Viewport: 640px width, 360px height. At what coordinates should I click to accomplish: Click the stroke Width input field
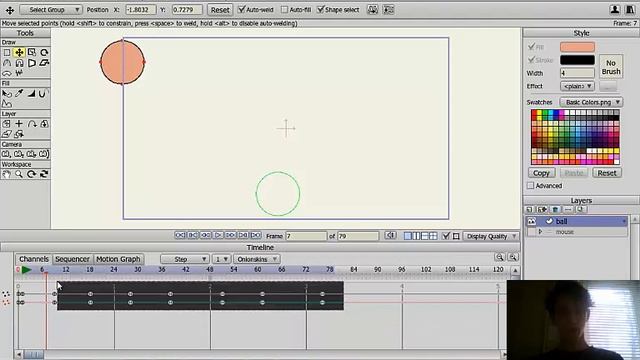[577, 73]
